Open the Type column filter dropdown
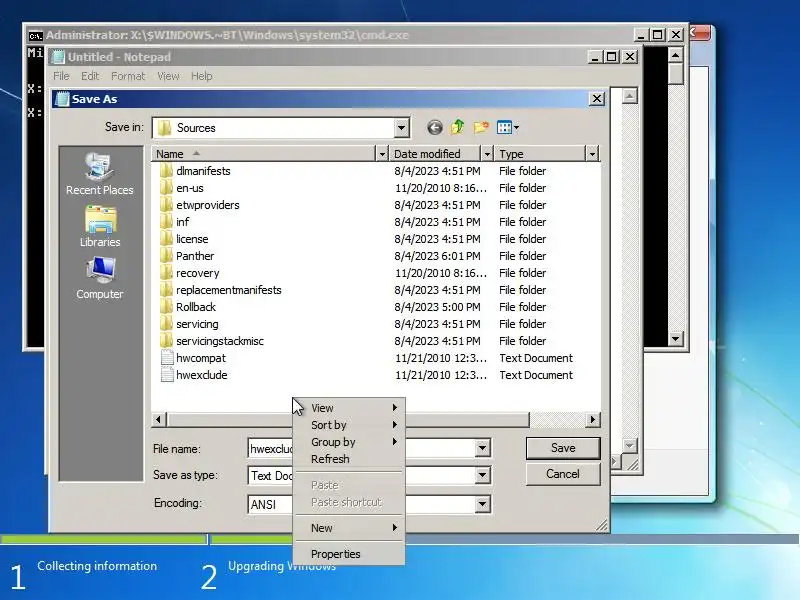The image size is (800, 600). point(592,154)
